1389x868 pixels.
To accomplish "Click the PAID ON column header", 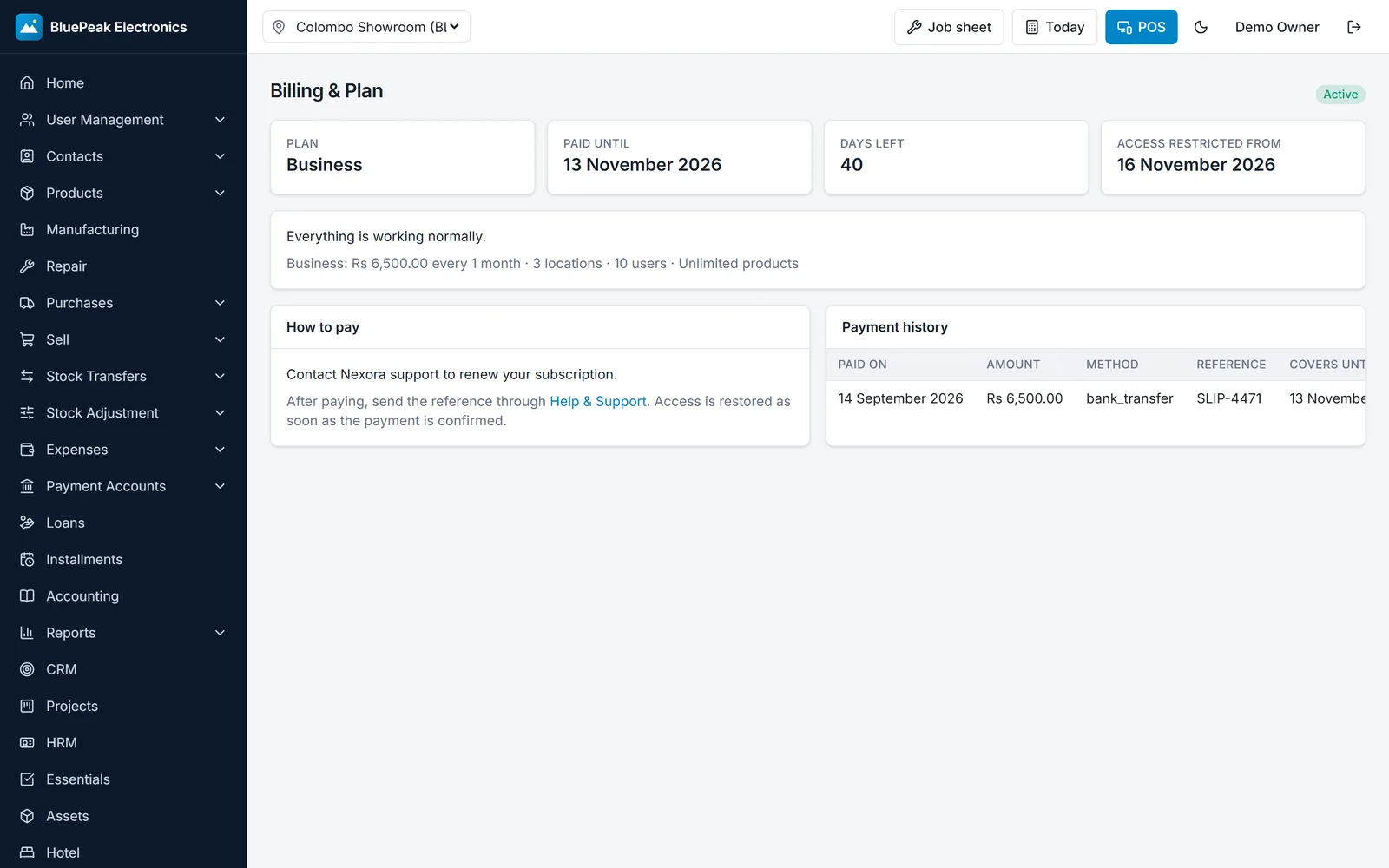I will pyautogui.click(x=862, y=365).
